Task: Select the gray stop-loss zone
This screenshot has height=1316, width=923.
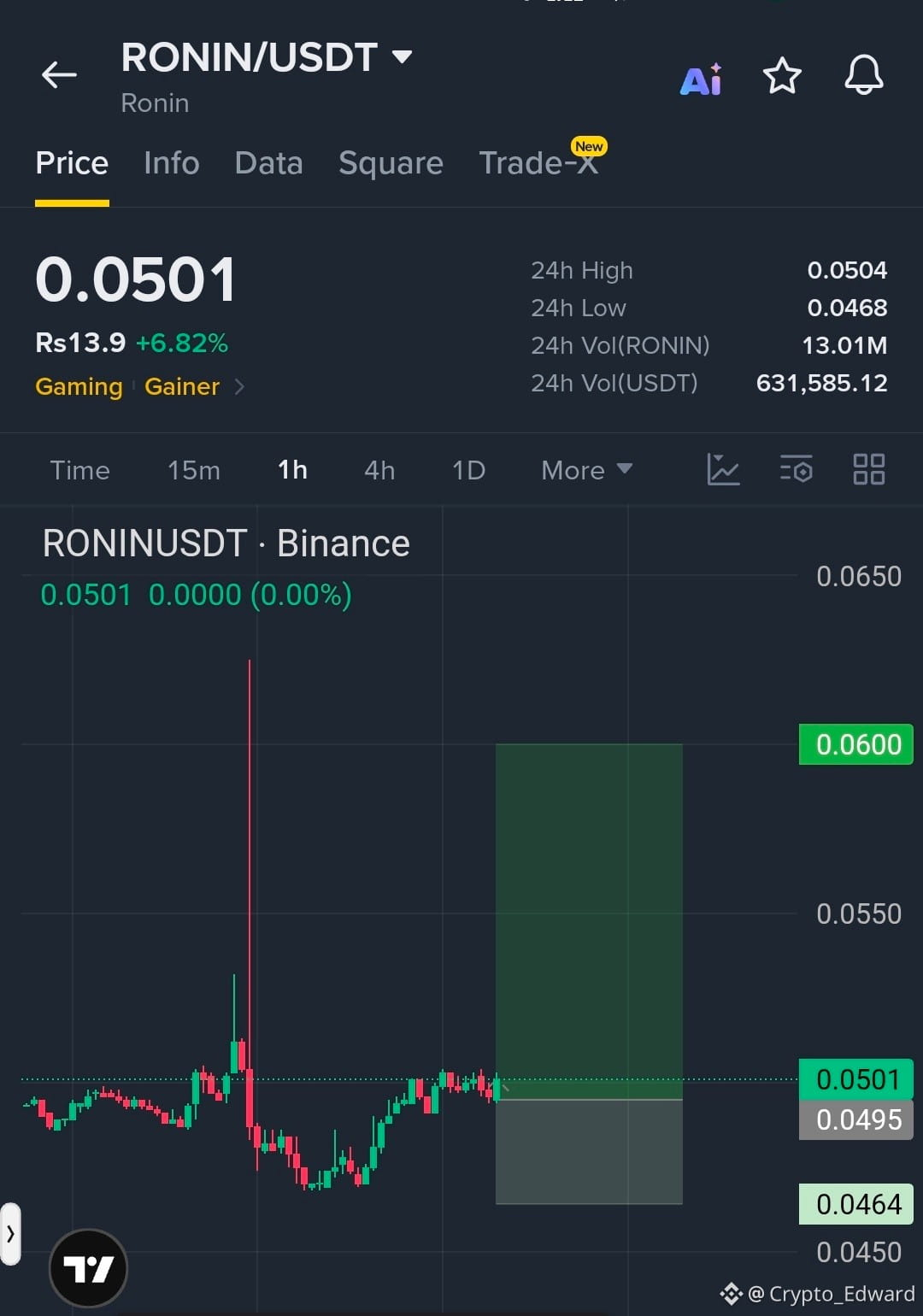Action: pyautogui.click(x=589, y=1152)
